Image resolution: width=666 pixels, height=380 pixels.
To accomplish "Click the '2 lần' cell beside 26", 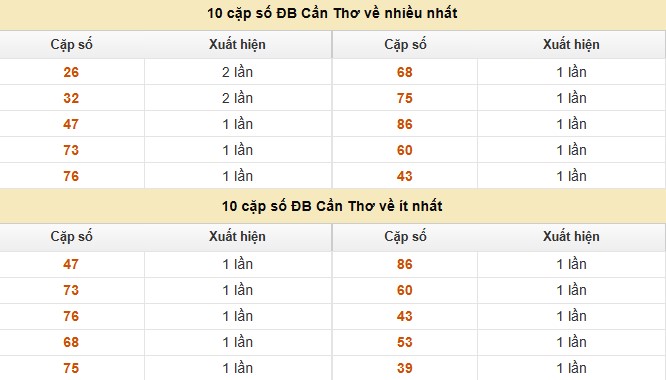I will coord(237,72).
